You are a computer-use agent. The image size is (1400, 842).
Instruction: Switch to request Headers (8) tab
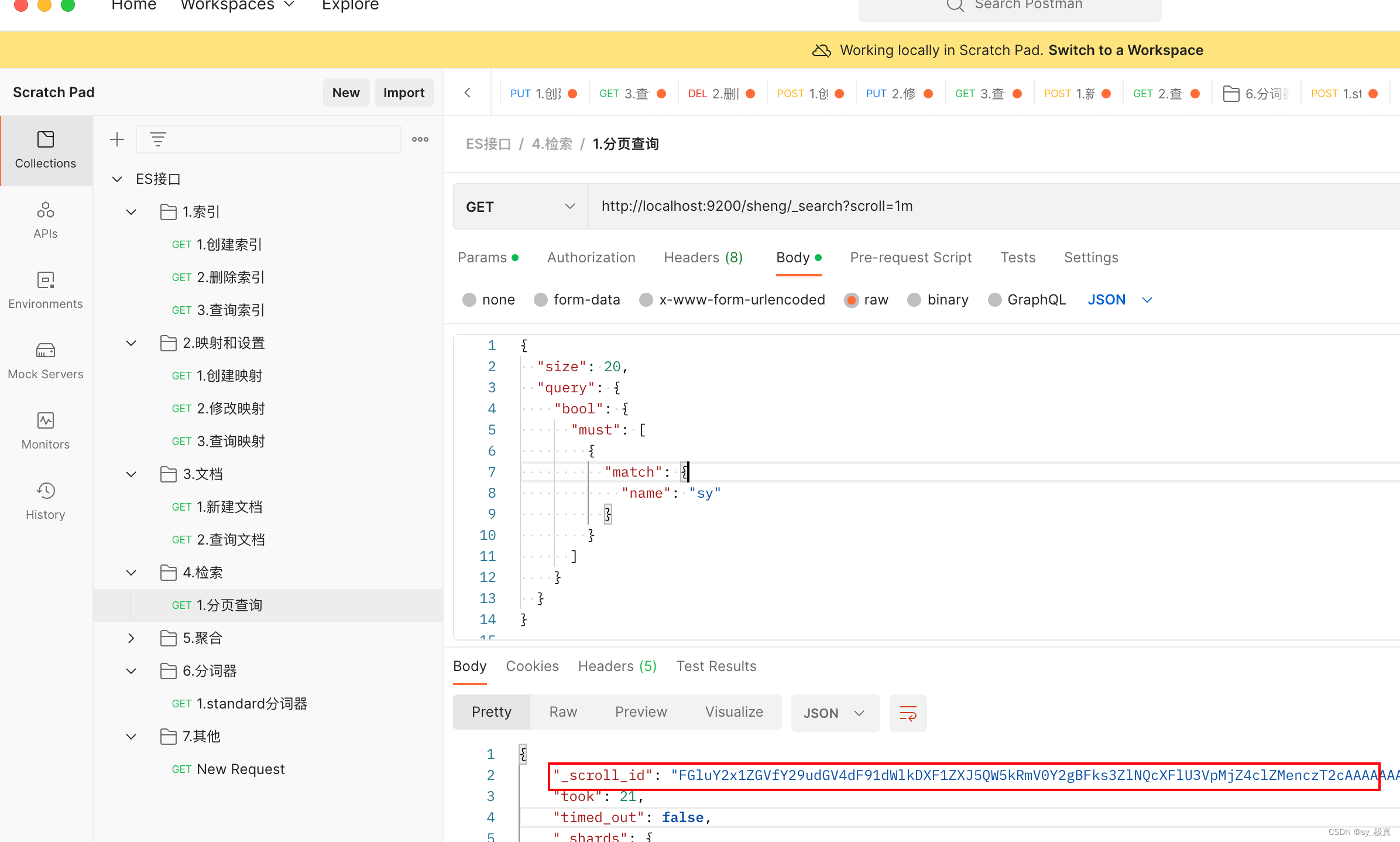click(703, 258)
